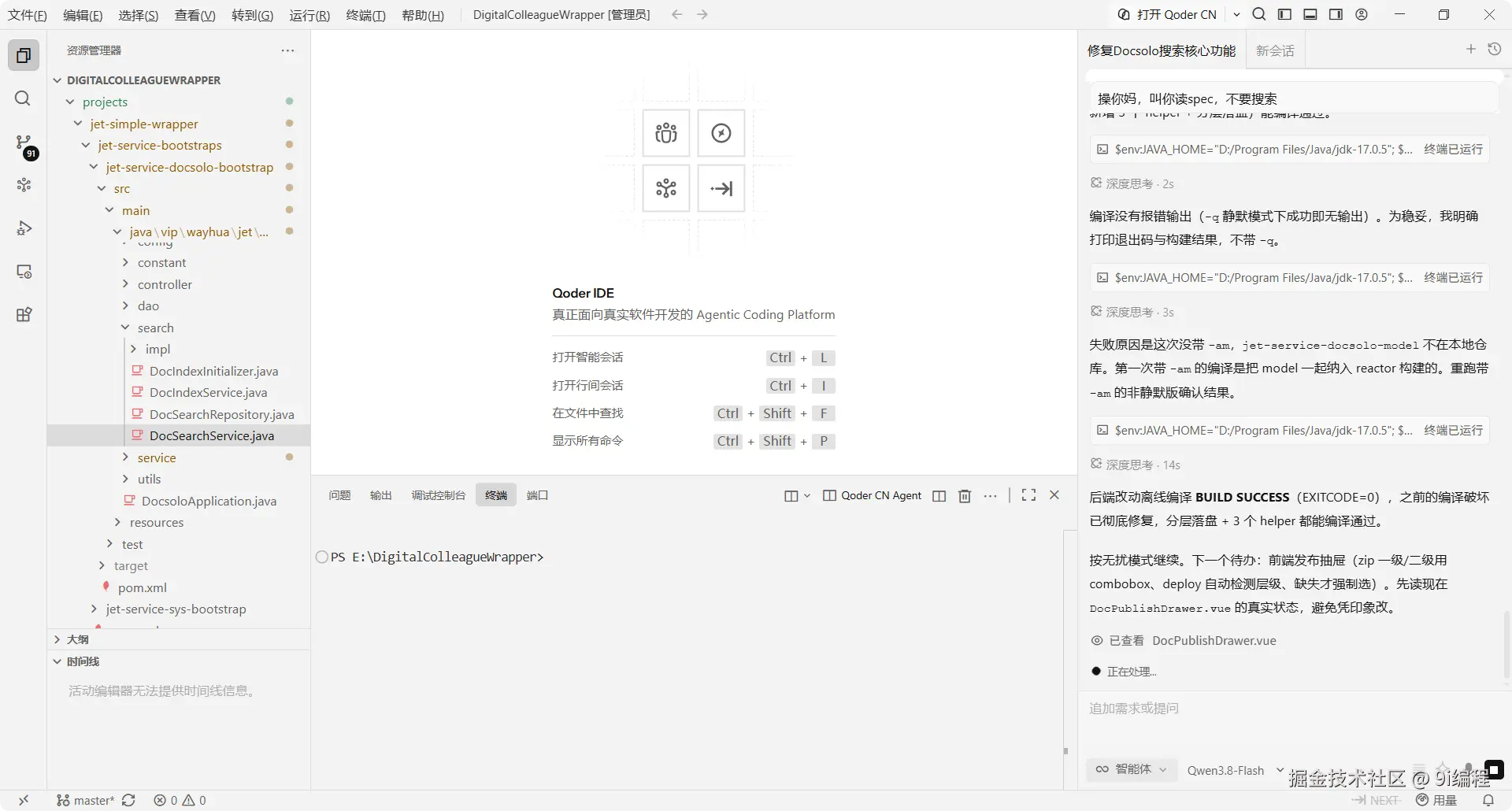The height and width of the screenshot is (811, 1512).
Task: Start new chat with plus icon
Action: tap(1470, 50)
